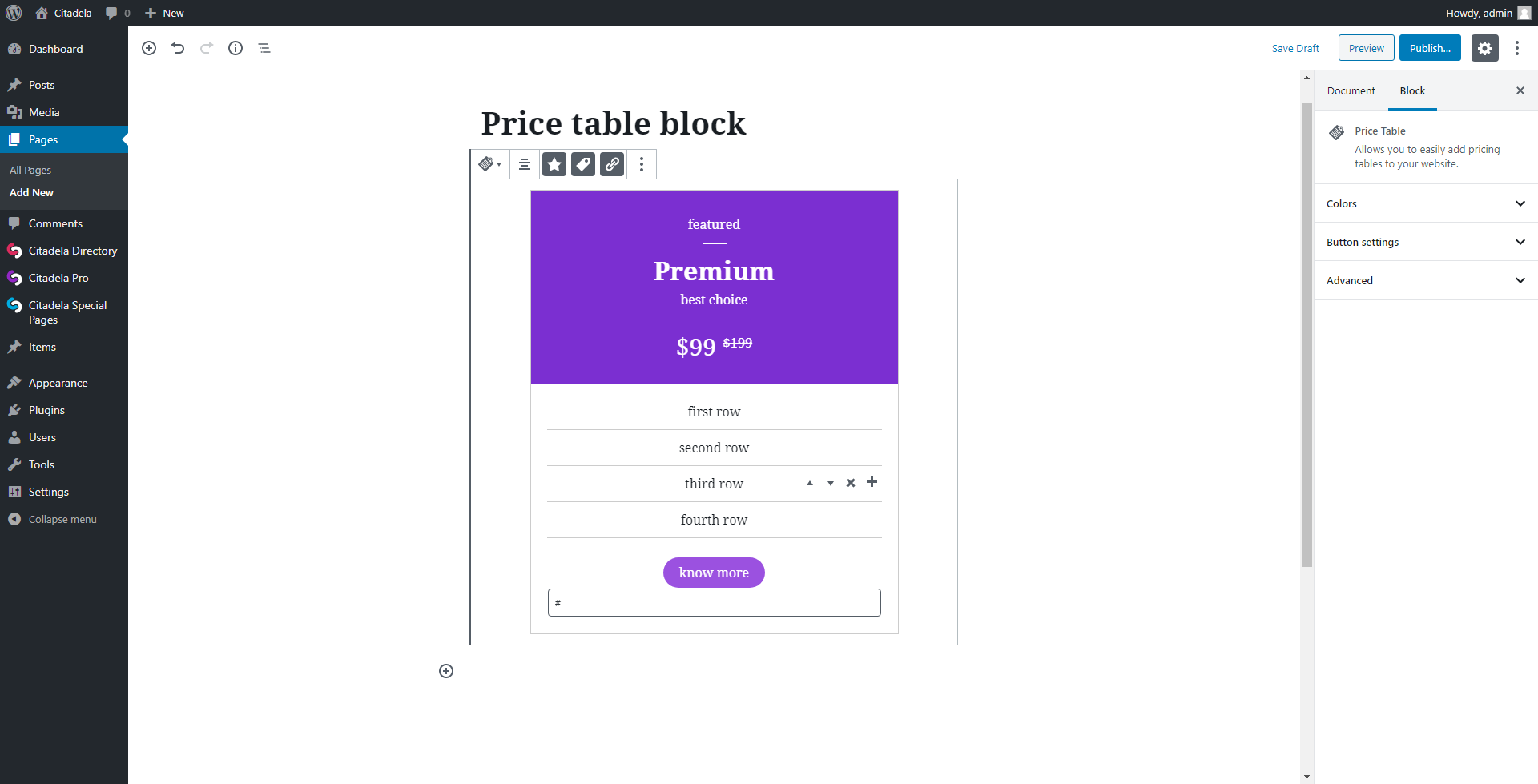Click the button URL input field
This screenshot has height=784, width=1538.
pyautogui.click(x=715, y=603)
